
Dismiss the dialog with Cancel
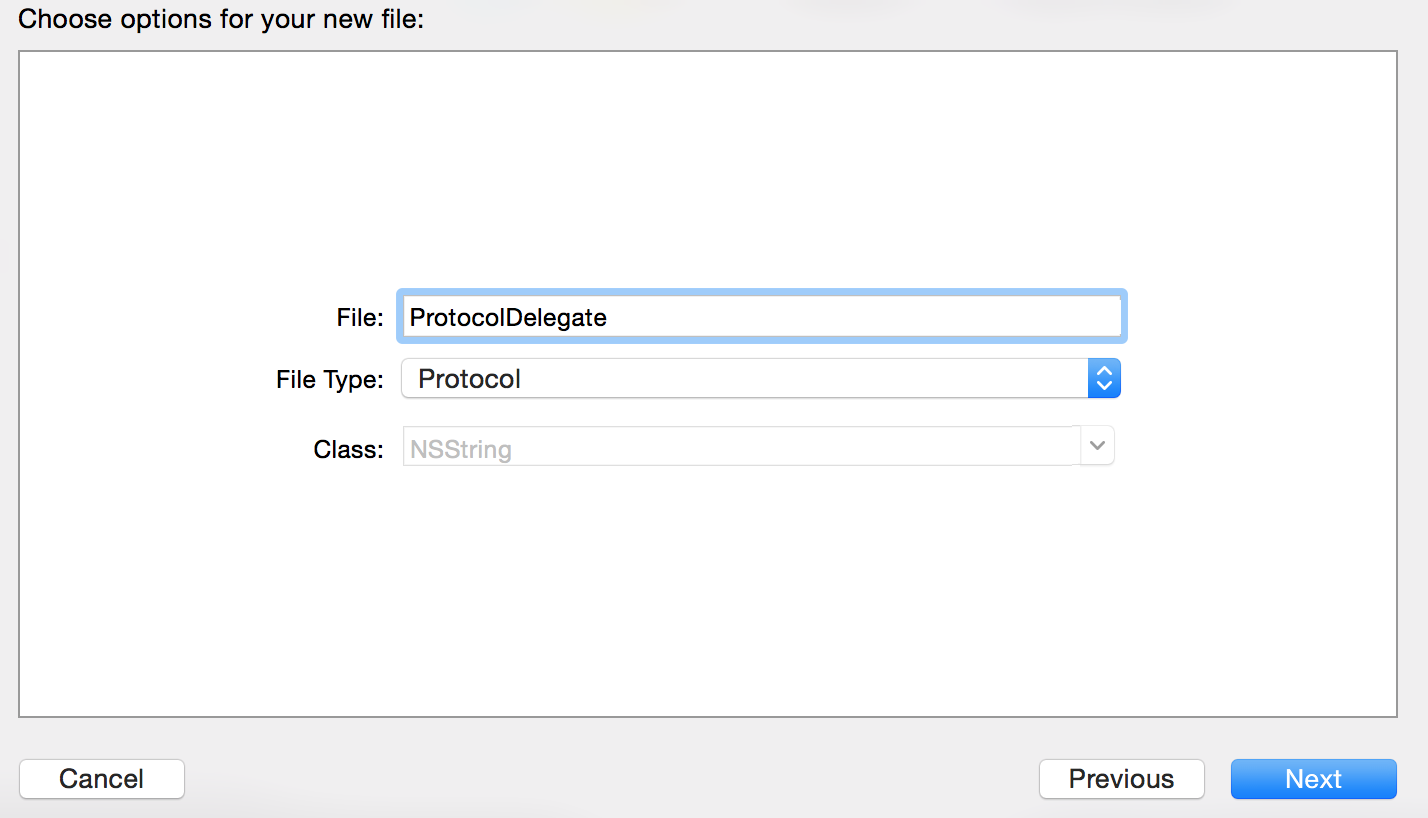pos(102,779)
